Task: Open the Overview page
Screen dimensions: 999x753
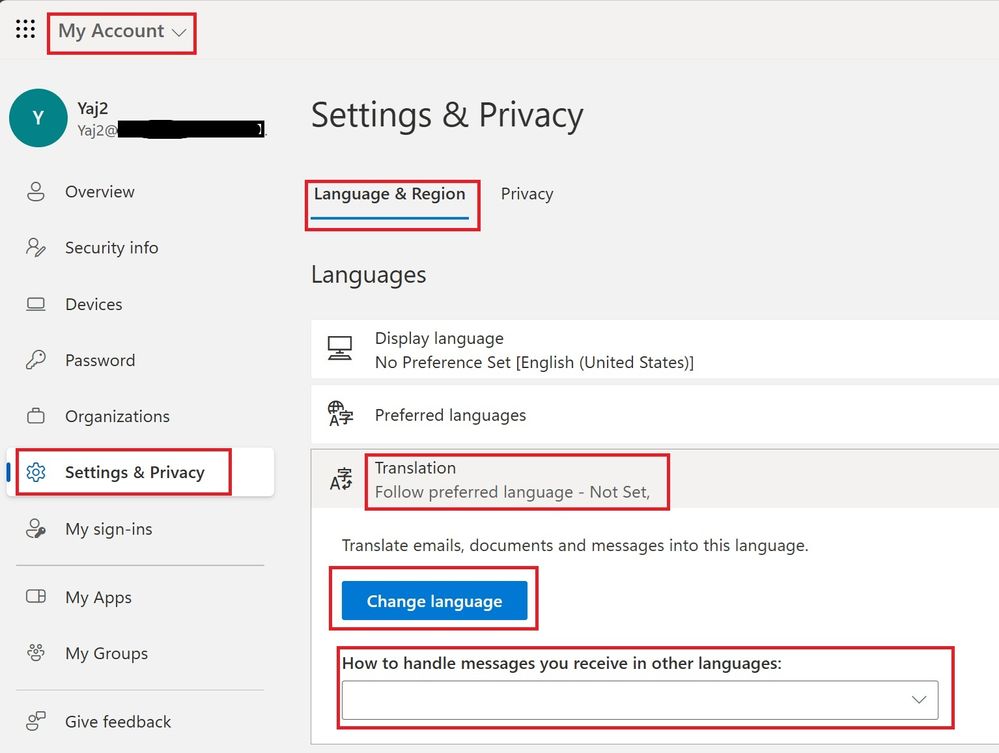Action: coord(99,192)
